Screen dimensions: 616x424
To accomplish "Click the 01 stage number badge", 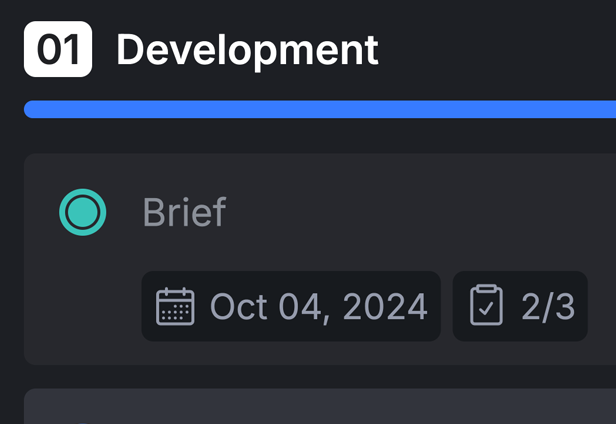I will pyautogui.click(x=58, y=49).
